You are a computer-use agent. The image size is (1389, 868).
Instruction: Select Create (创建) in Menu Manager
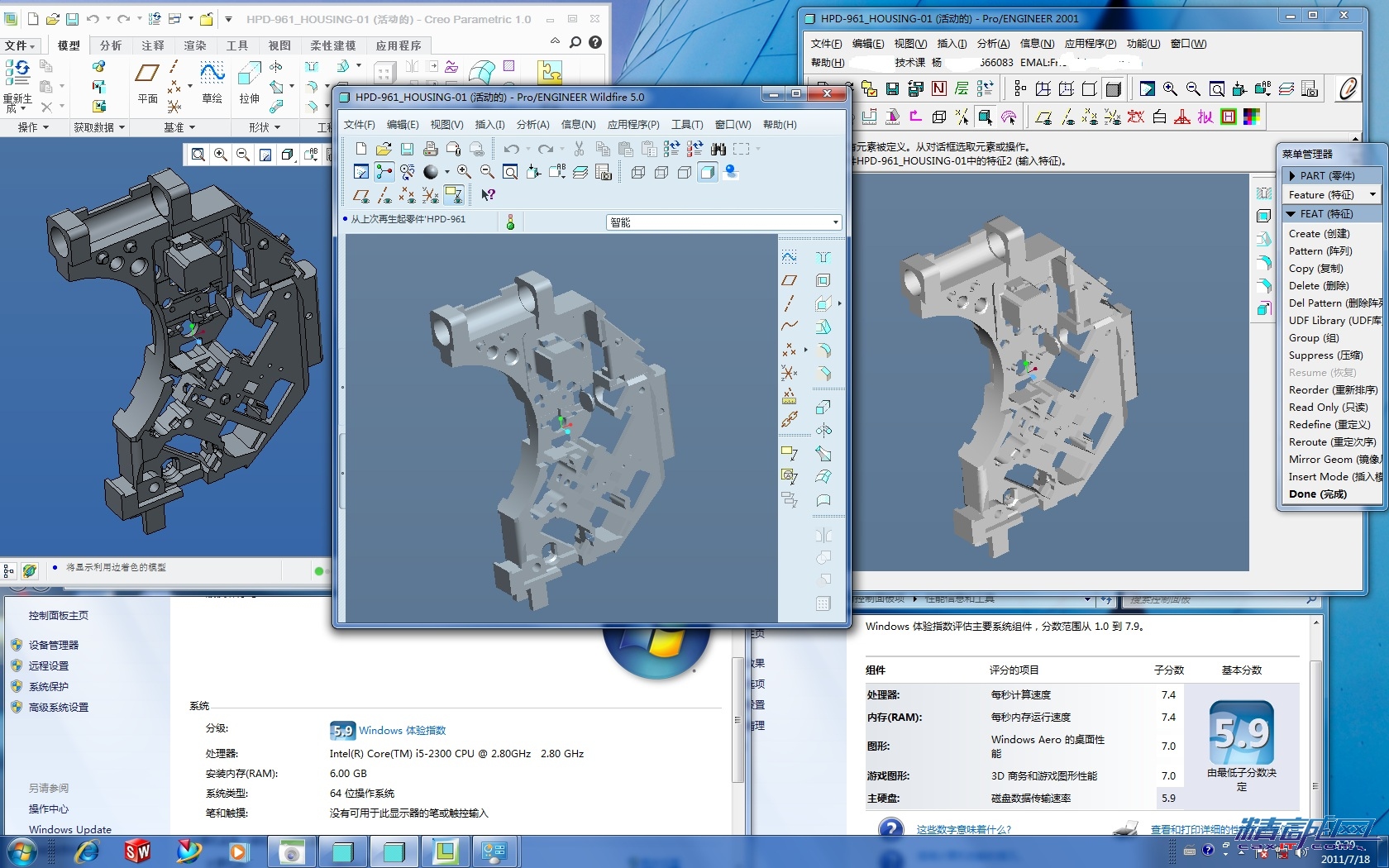[x=1319, y=233]
